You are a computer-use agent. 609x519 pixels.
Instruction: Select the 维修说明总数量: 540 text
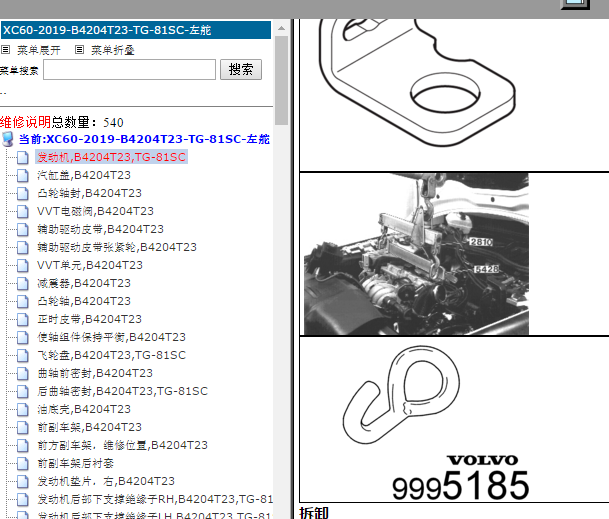(62, 122)
